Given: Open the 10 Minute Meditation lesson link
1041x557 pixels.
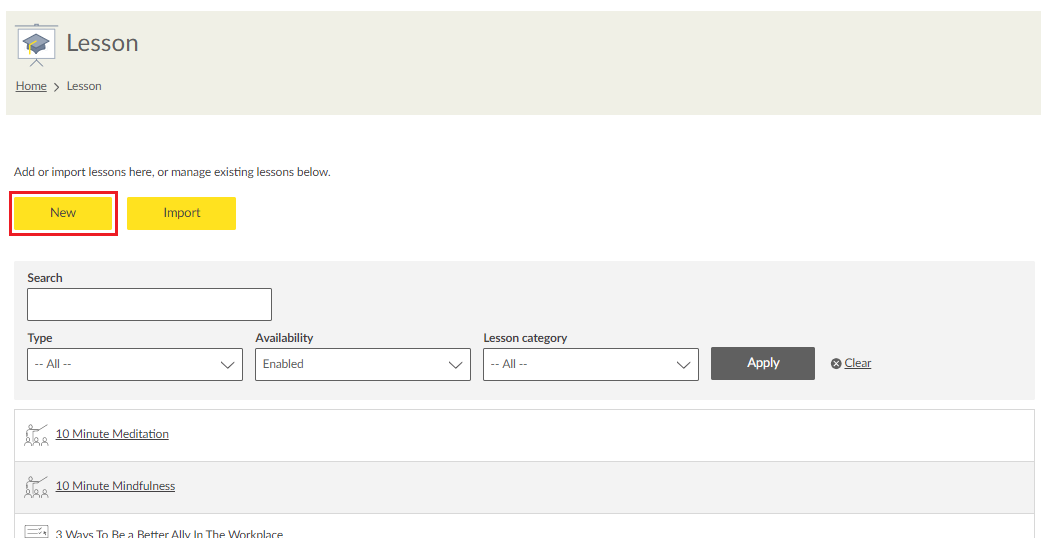Looking at the screenshot, I should tap(112, 434).
